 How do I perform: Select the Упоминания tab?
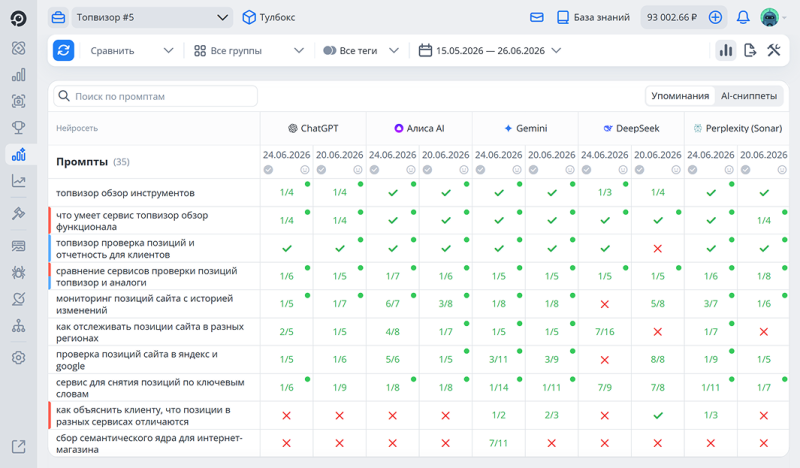point(680,96)
